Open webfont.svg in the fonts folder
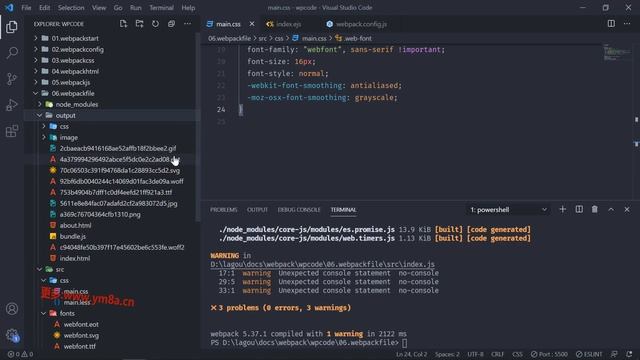The height and width of the screenshot is (360, 640). [81, 336]
